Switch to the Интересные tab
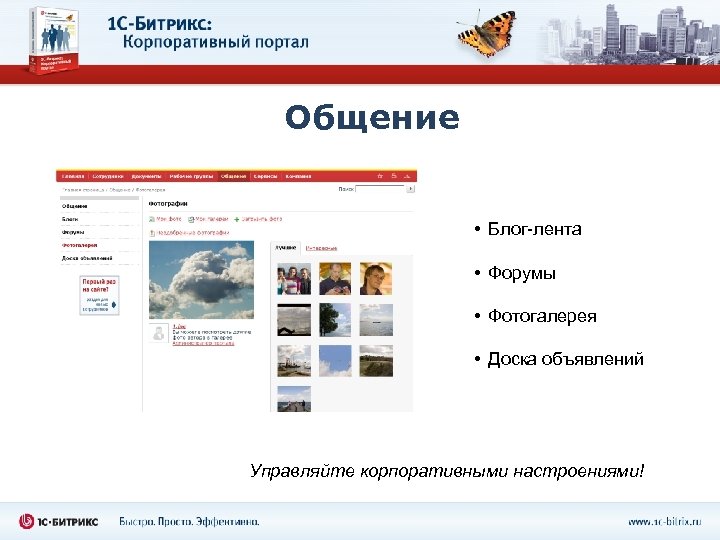 pos(321,248)
